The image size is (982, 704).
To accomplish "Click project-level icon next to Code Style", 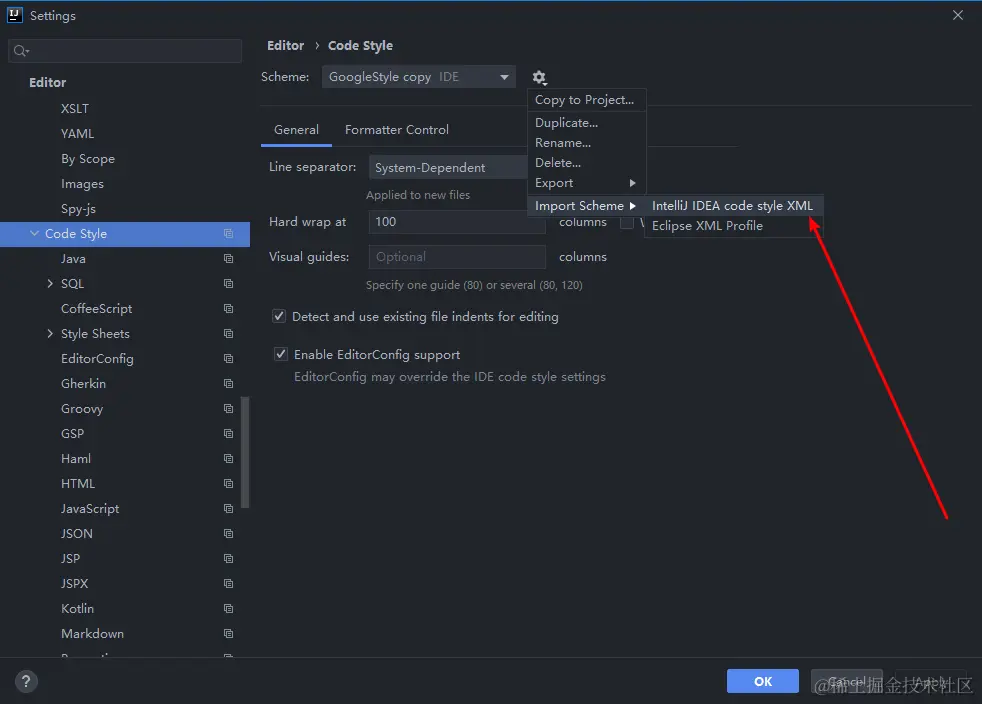I will point(229,234).
